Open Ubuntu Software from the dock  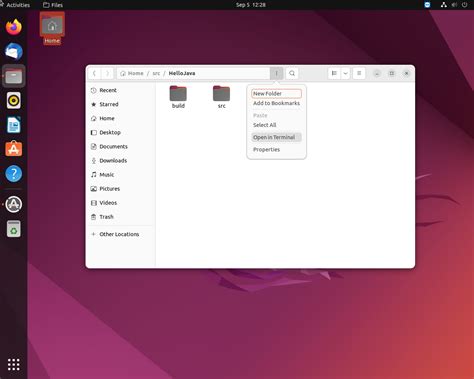[x=14, y=149]
